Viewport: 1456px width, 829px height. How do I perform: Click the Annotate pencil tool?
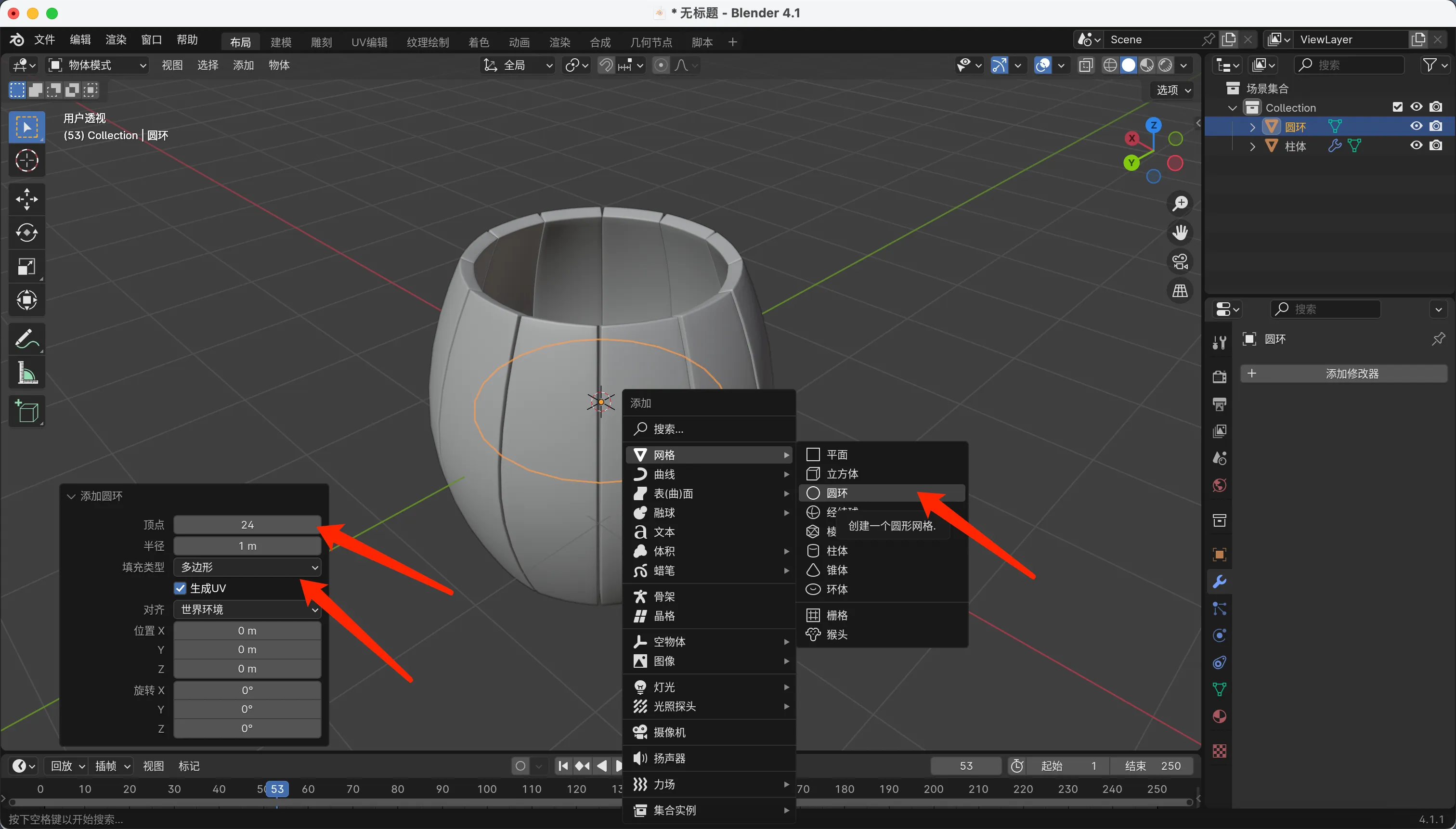26,339
